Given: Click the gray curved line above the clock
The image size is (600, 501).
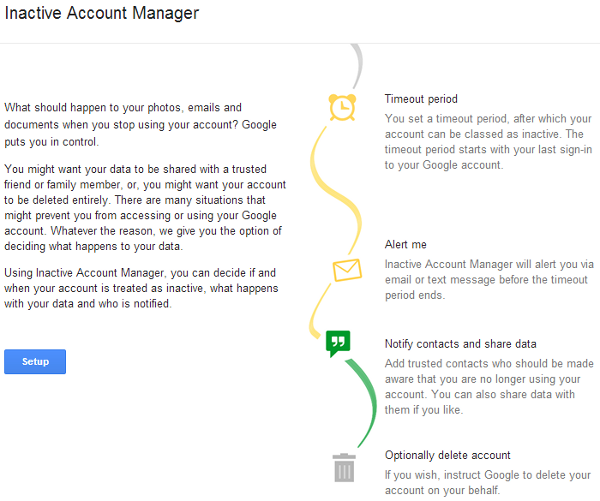Looking at the screenshot, I should click(357, 66).
